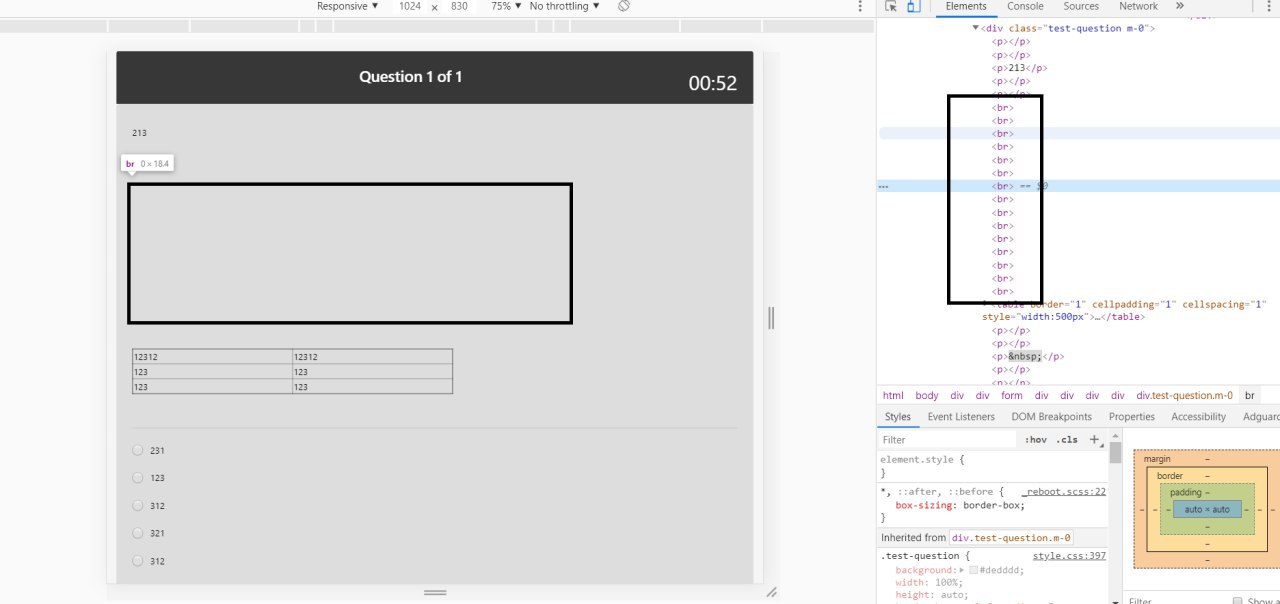Select the <p>213</p> DOM node
The height and width of the screenshot is (604, 1280).
pyautogui.click(x=1019, y=68)
